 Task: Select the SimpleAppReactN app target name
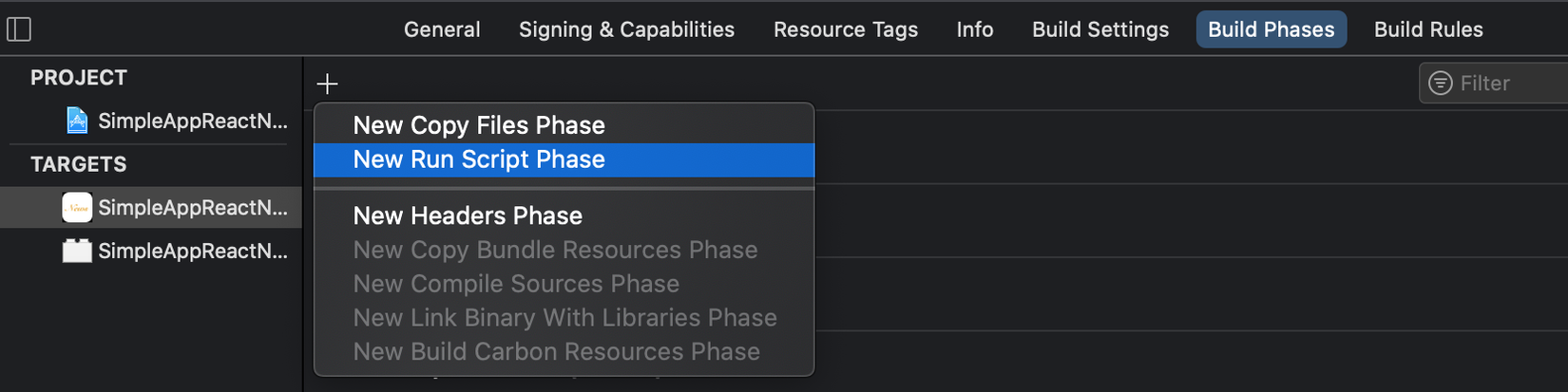[192, 207]
